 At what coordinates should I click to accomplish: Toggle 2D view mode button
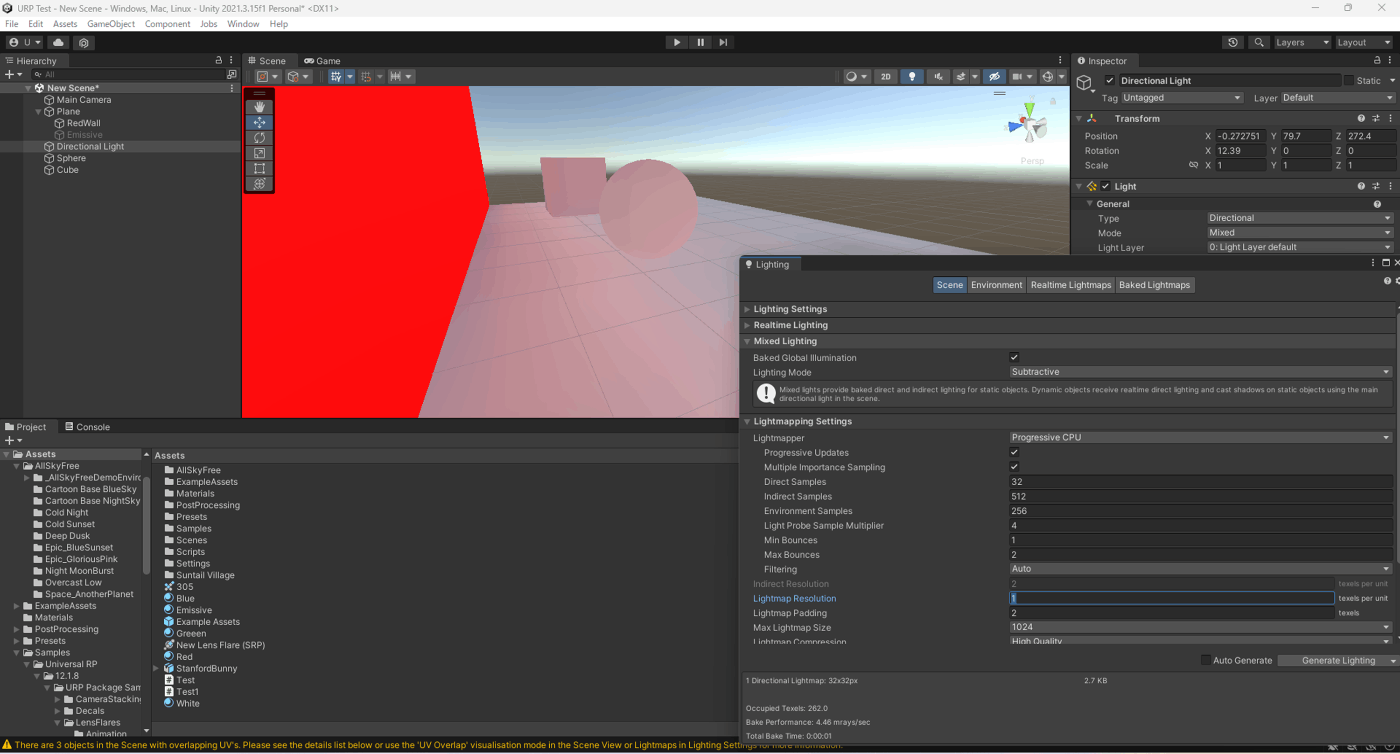pos(885,76)
